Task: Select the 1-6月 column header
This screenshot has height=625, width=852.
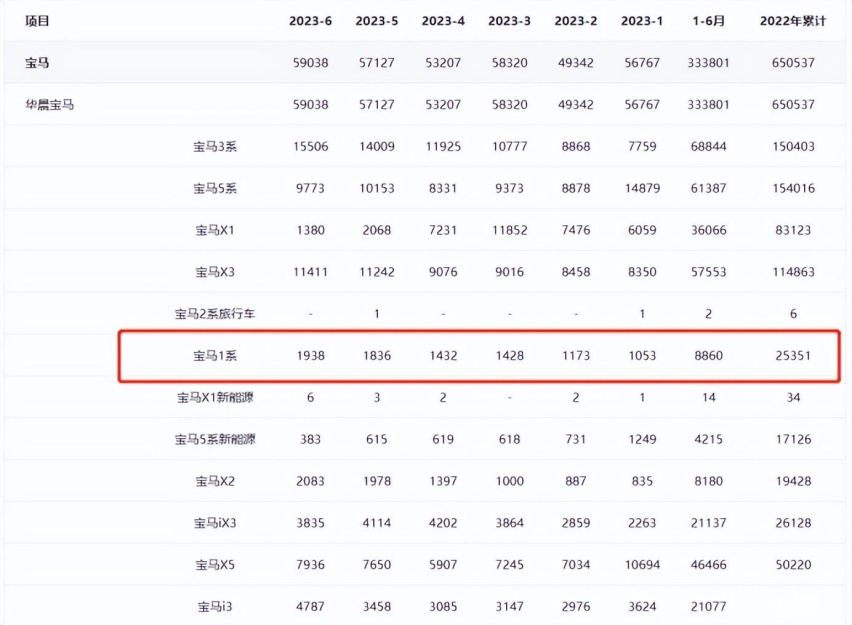Action: pyautogui.click(x=708, y=21)
